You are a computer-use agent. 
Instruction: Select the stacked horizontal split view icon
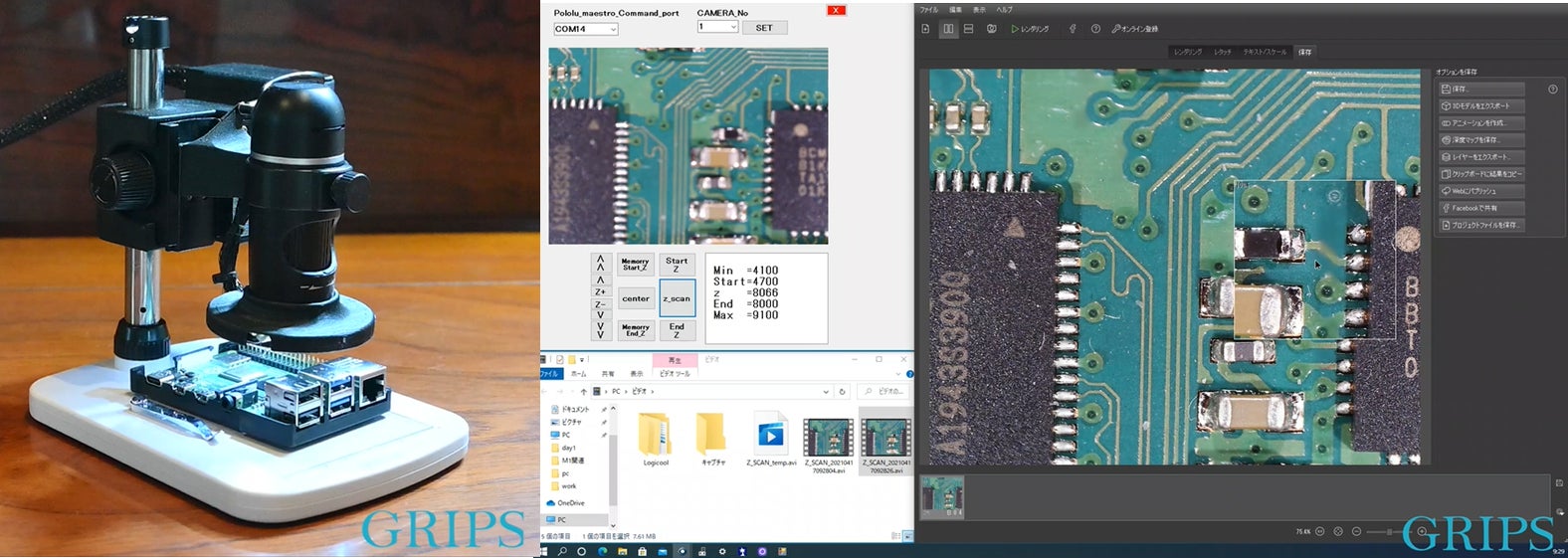point(968,29)
